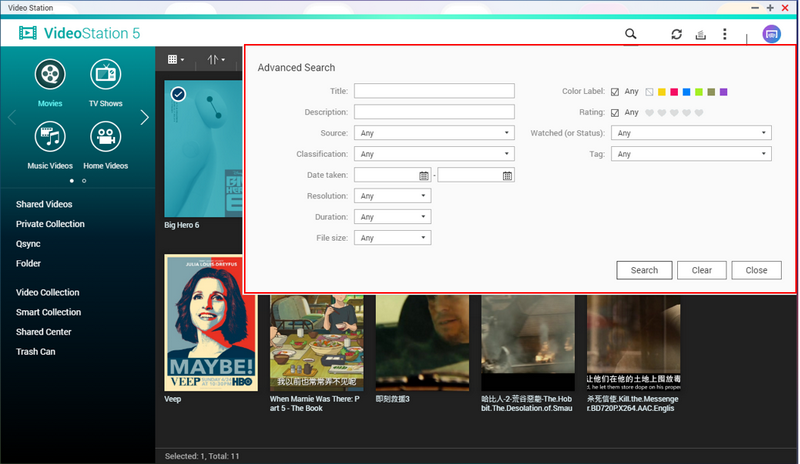Select second category page dot
800x464 pixels.
click(84, 181)
